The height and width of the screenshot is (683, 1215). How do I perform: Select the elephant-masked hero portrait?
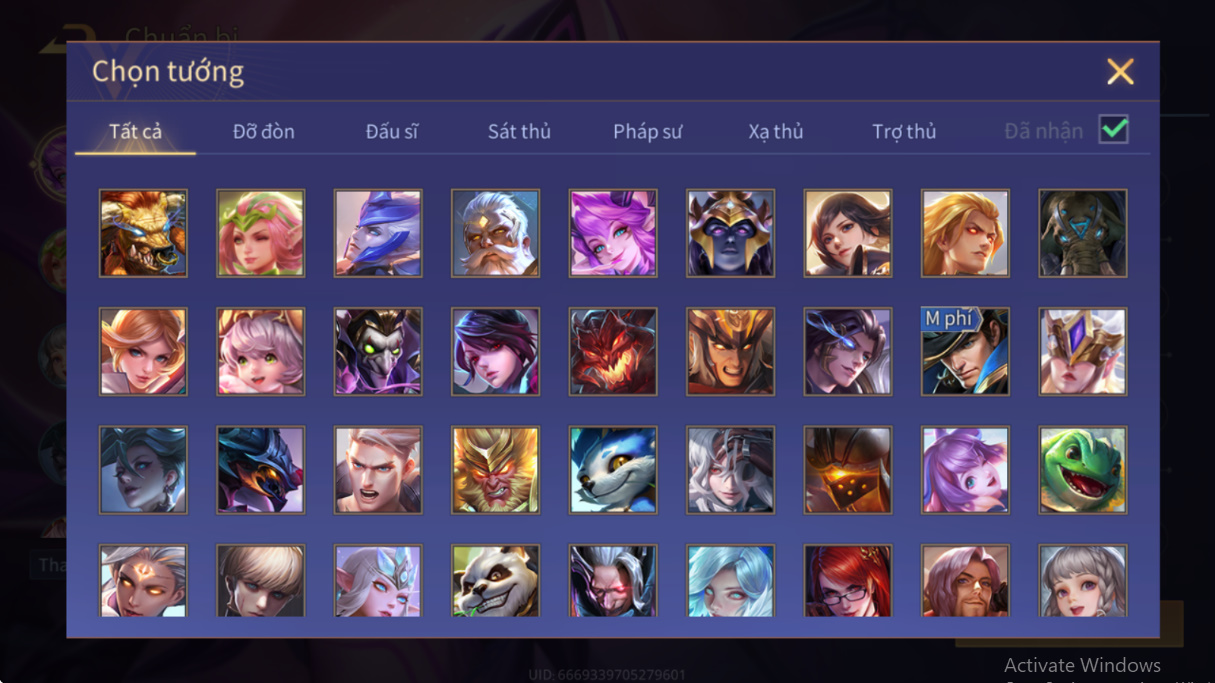click(x=1083, y=233)
